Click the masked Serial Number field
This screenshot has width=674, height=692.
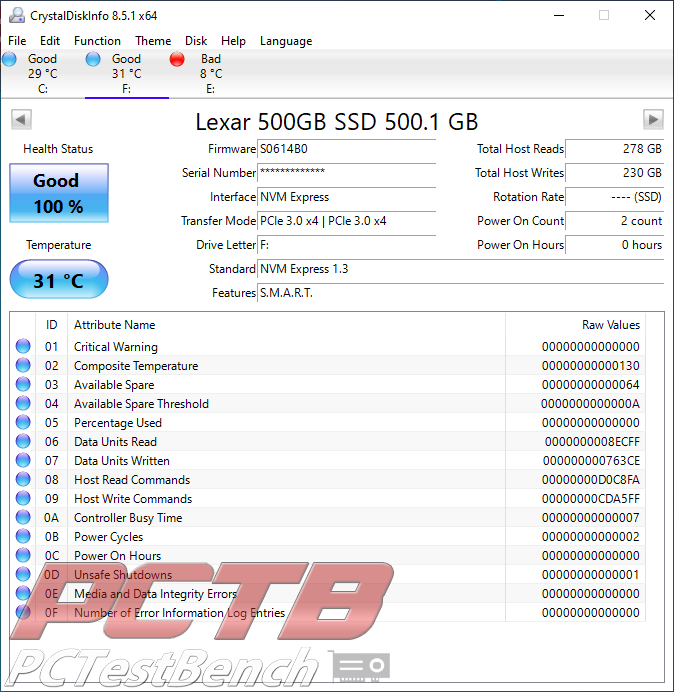pyautogui.click(x=346, y=173)
